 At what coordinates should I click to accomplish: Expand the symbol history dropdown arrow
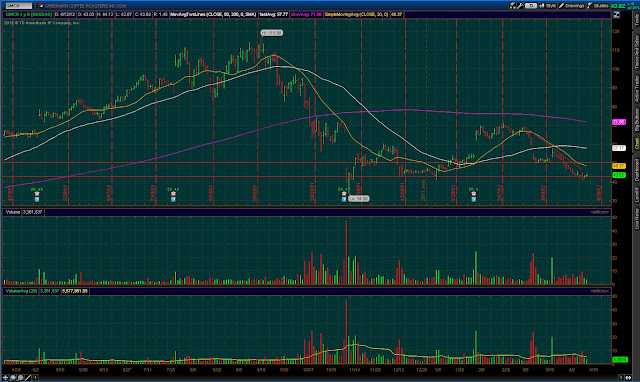[x=35, y=6]
